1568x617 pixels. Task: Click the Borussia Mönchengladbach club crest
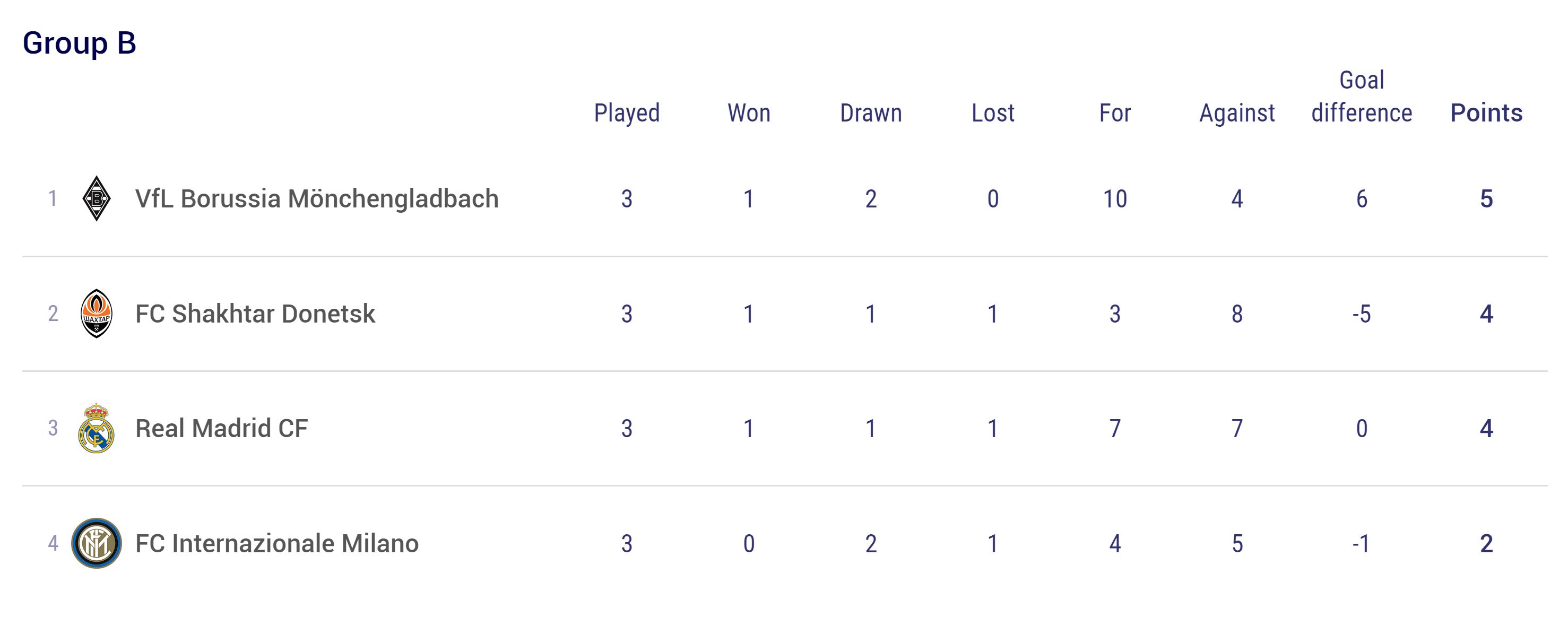96,198
